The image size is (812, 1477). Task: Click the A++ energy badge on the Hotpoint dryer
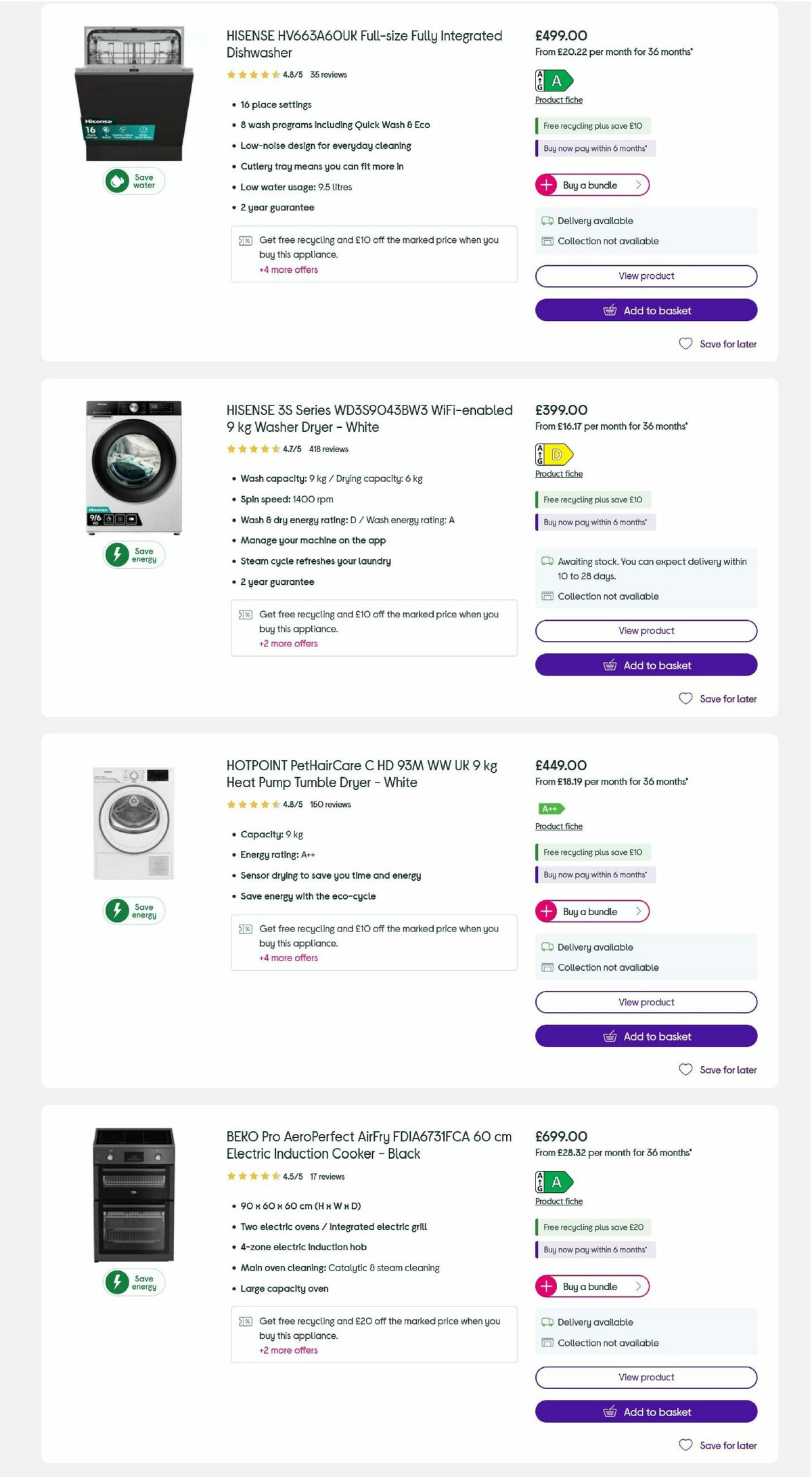coord(550,808)
